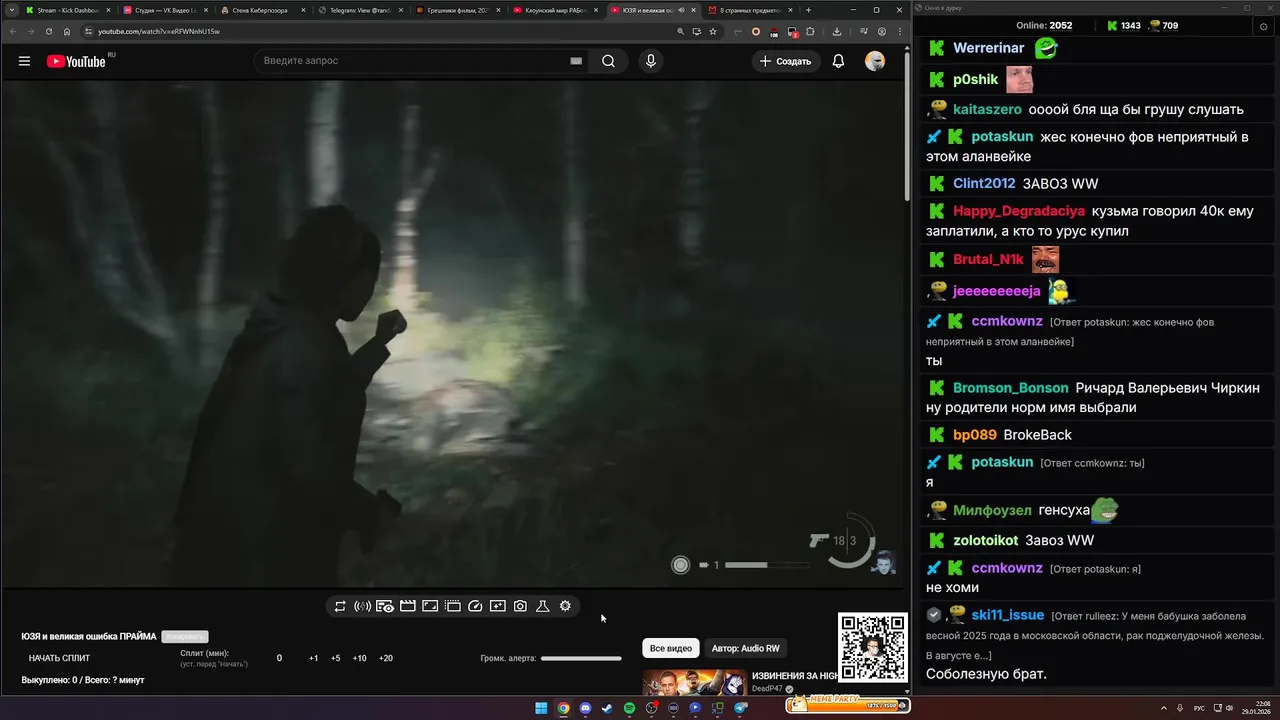Open the gear settings in video toolbar
This screenshot has width=1280, height=720.
coord(565,606)
